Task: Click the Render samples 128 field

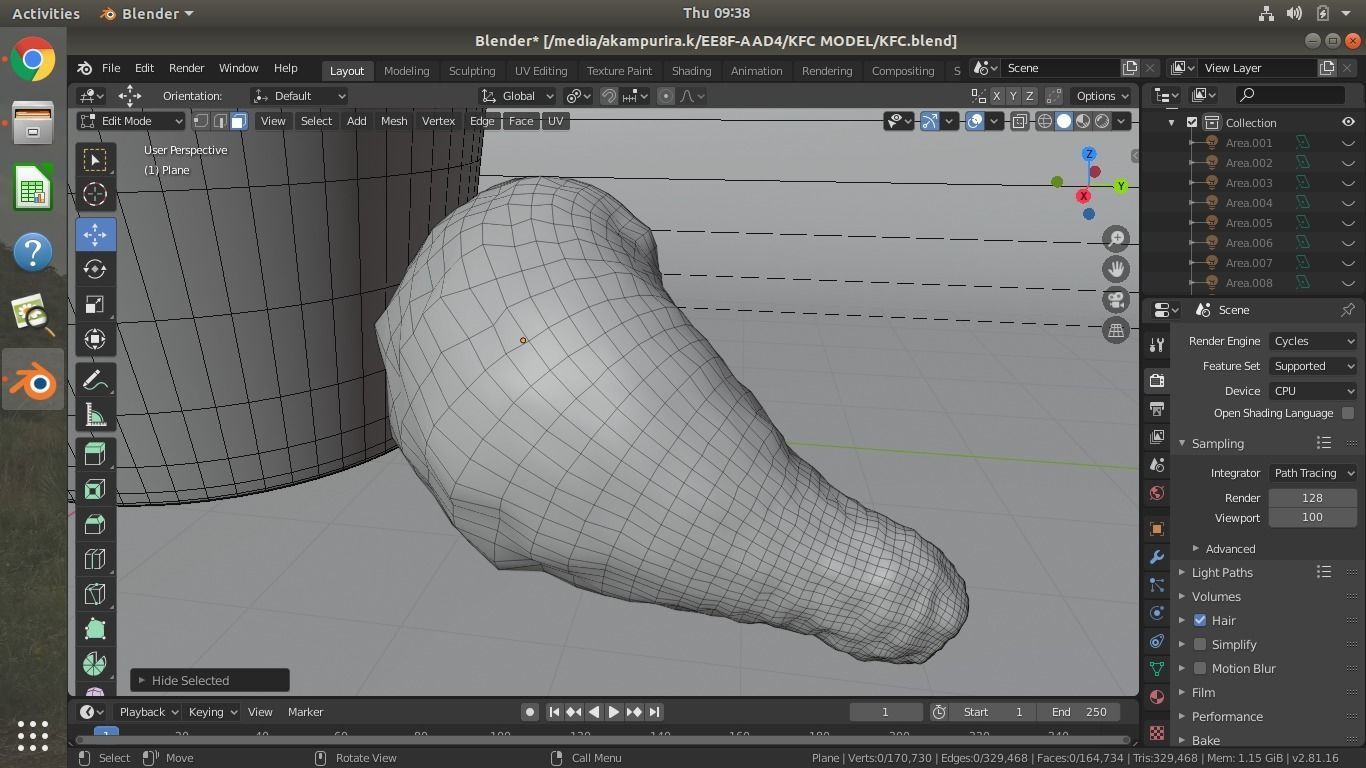Action: click(x=1312, y=498)
